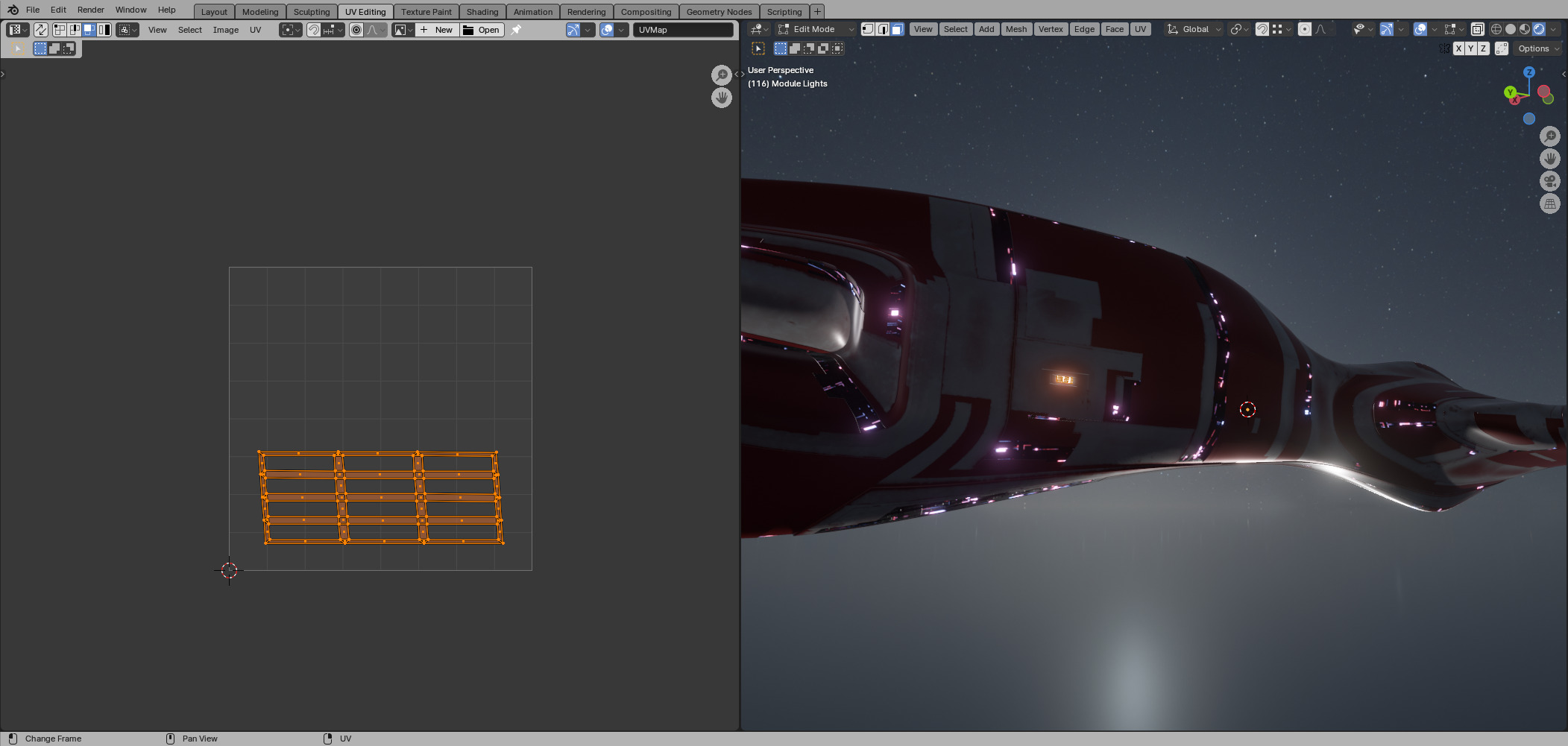Screen dimensions: 1568x746
Task: Open the UV editor overlays dropdown arrow
Action: pyautogui.click(x=621, y=30)
